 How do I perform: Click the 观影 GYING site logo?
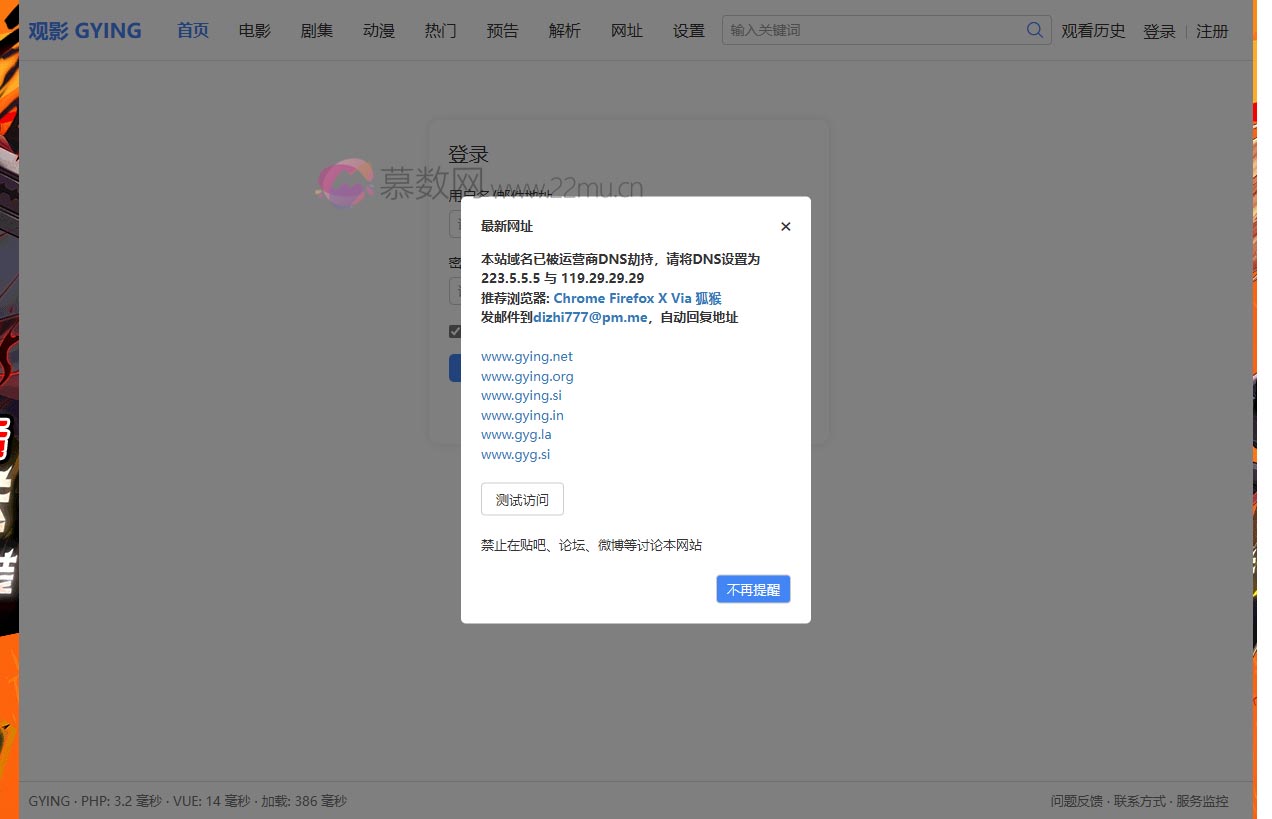pyautogui.click(x=85, y=30)
